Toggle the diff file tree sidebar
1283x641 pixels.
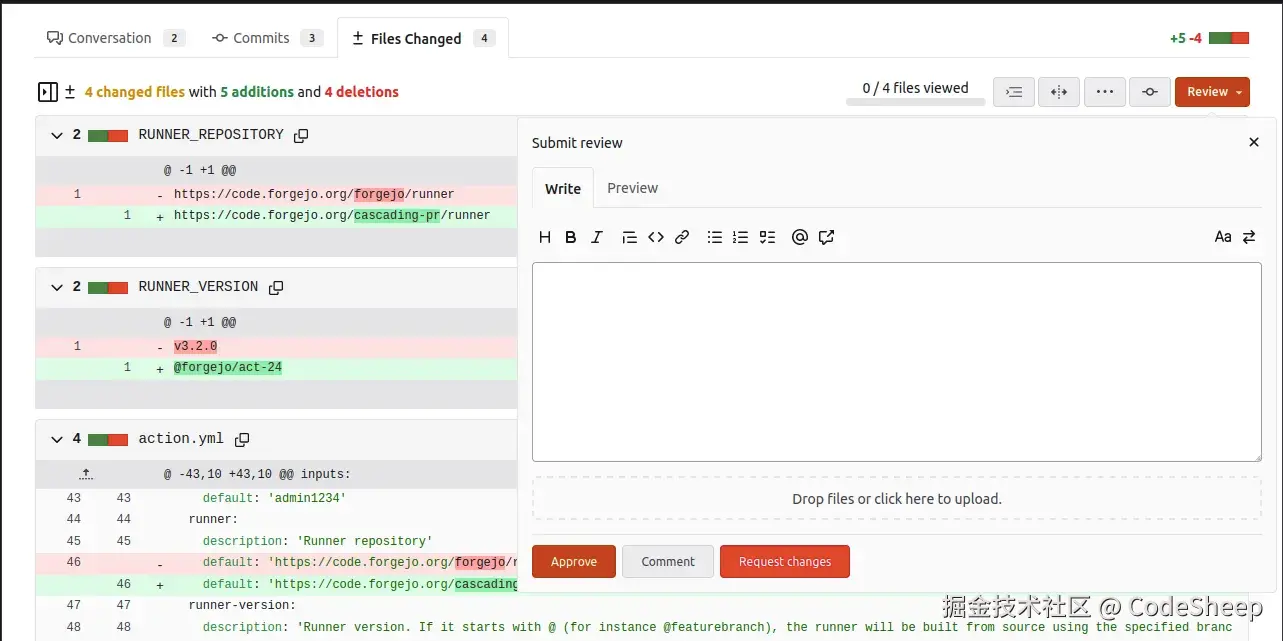tap(47, 92)
